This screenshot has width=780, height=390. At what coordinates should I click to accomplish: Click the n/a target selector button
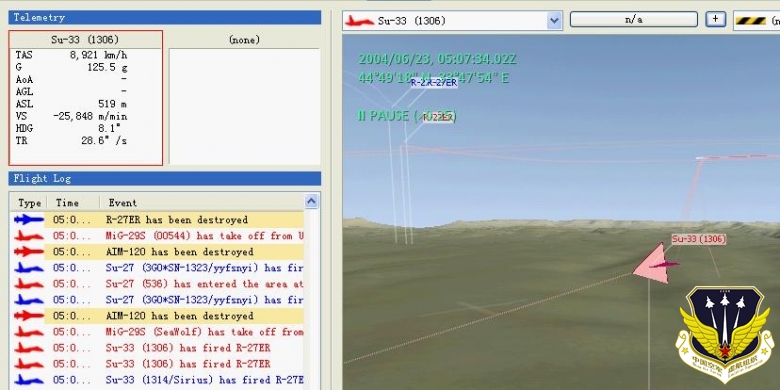[x=633, y=20]
